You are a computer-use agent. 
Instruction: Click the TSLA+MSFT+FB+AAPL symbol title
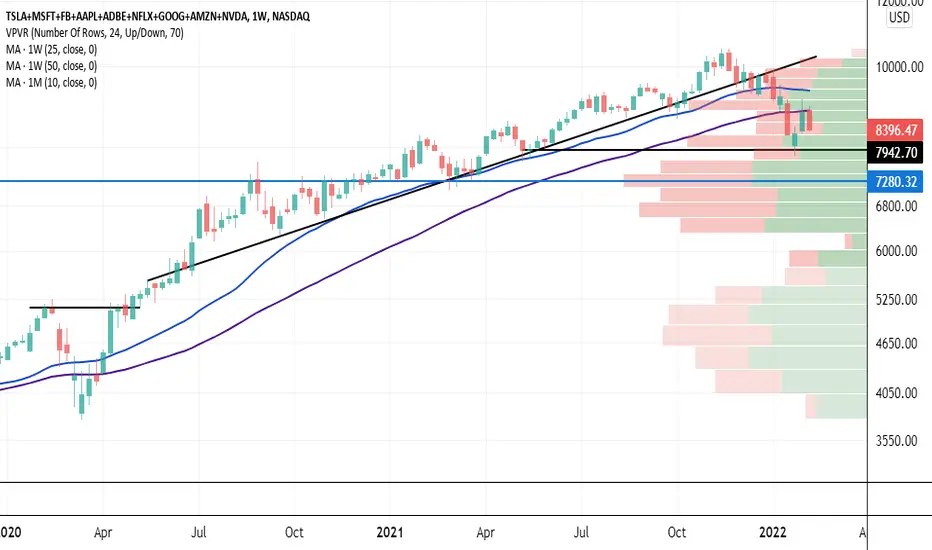click(158, 16)
